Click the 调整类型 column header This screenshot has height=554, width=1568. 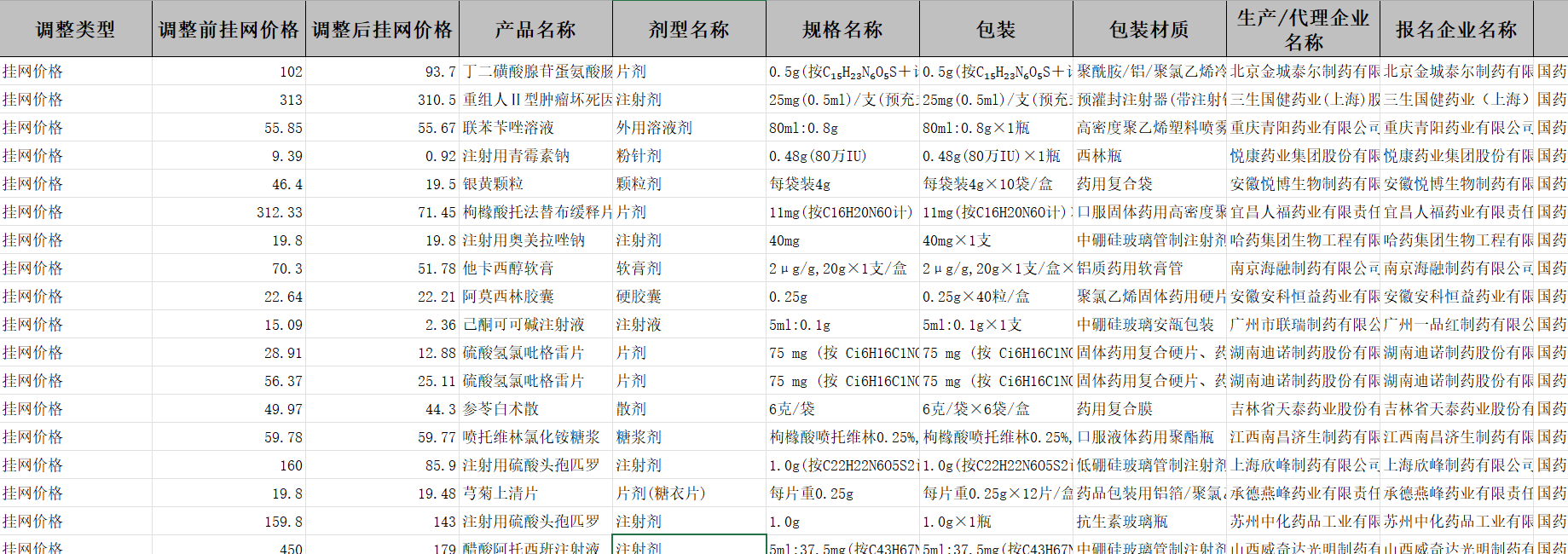(x=76, y=30)
